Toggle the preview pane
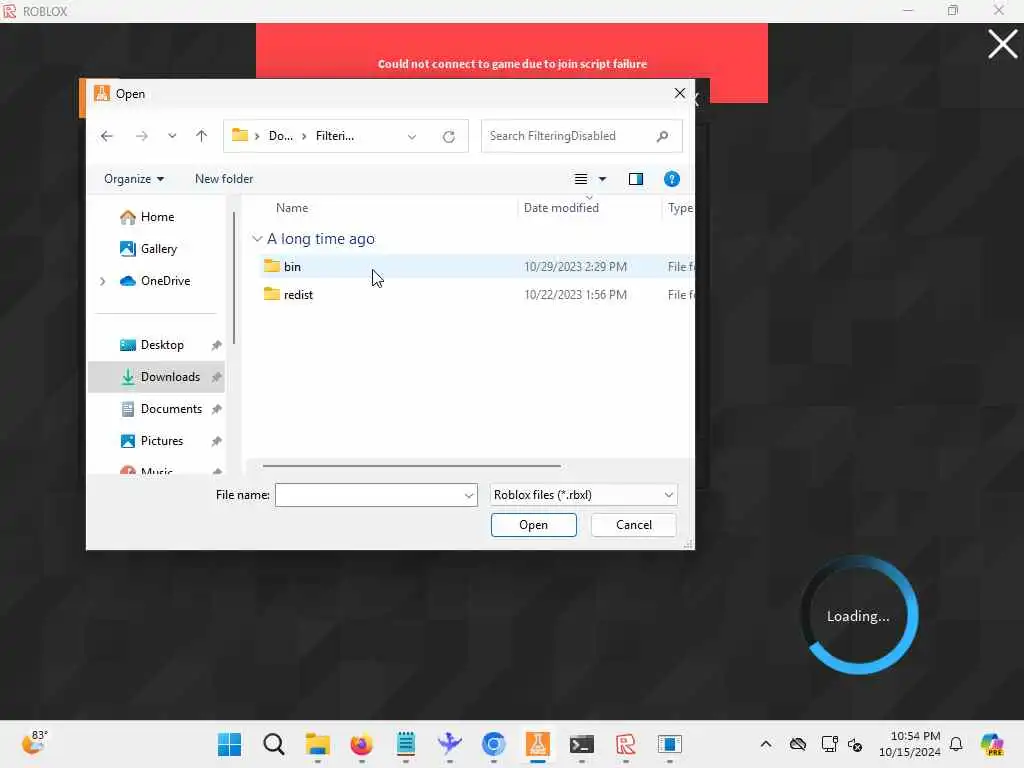 coord(635,179)
